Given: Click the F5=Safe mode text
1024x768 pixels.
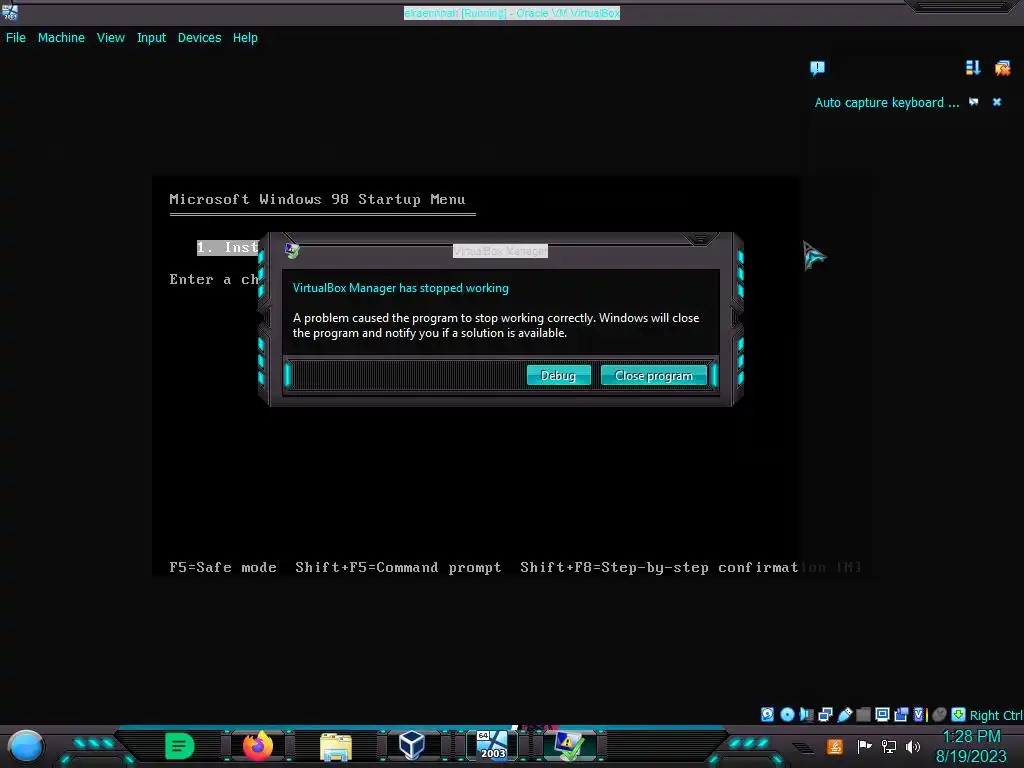Looking at the screenshot, I should coord(223,567).
